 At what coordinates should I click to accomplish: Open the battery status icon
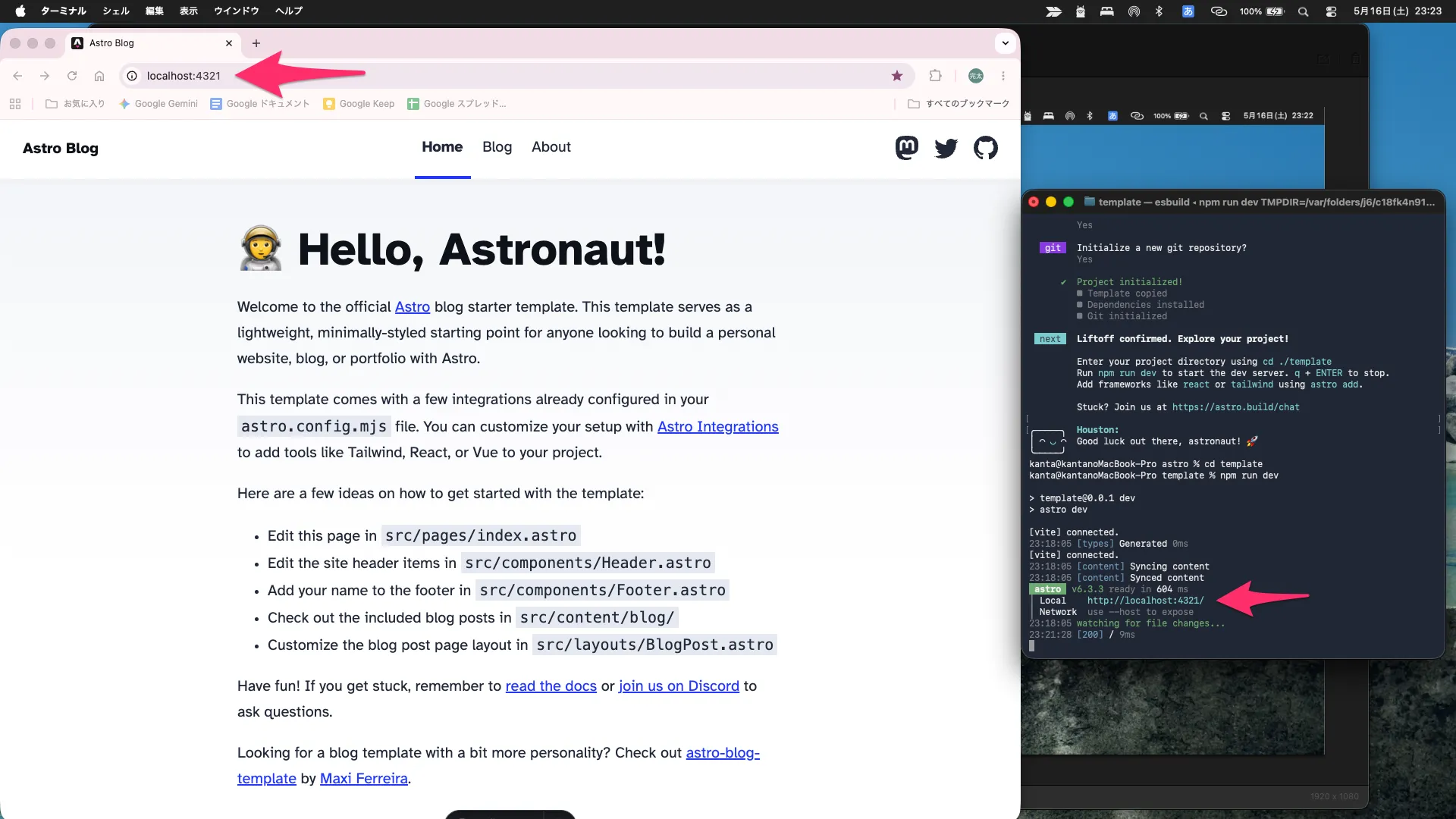(x=1276, y=11)
